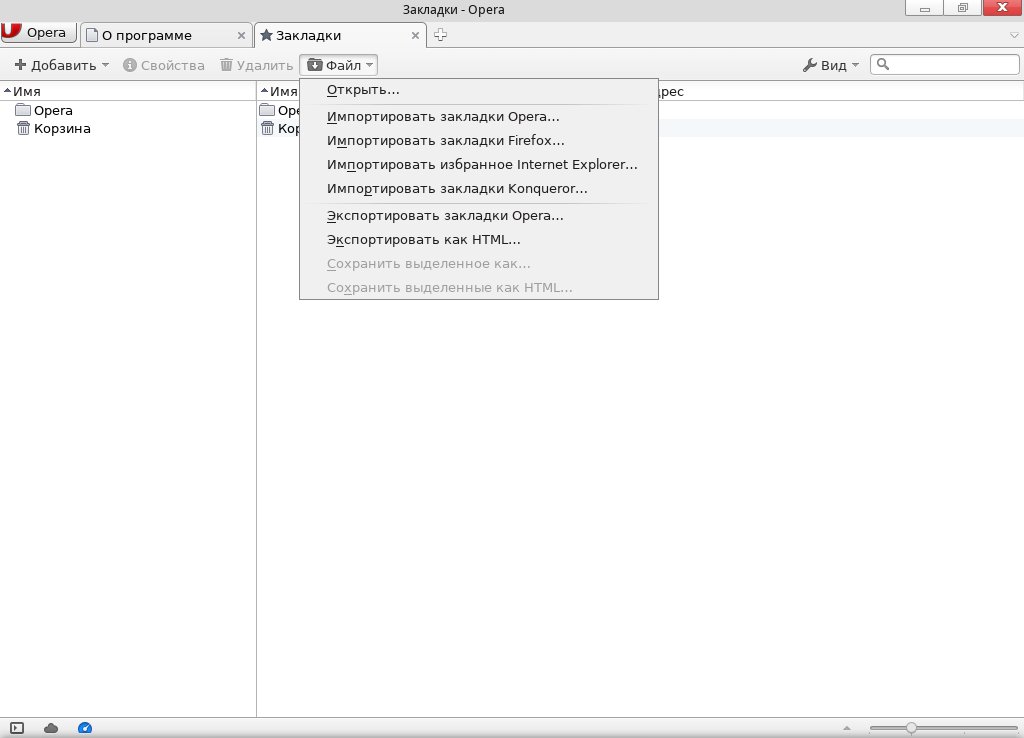1024x738 pixels.
Task: Click the Корзина trash icon in right list
Action: coord(267,128)
